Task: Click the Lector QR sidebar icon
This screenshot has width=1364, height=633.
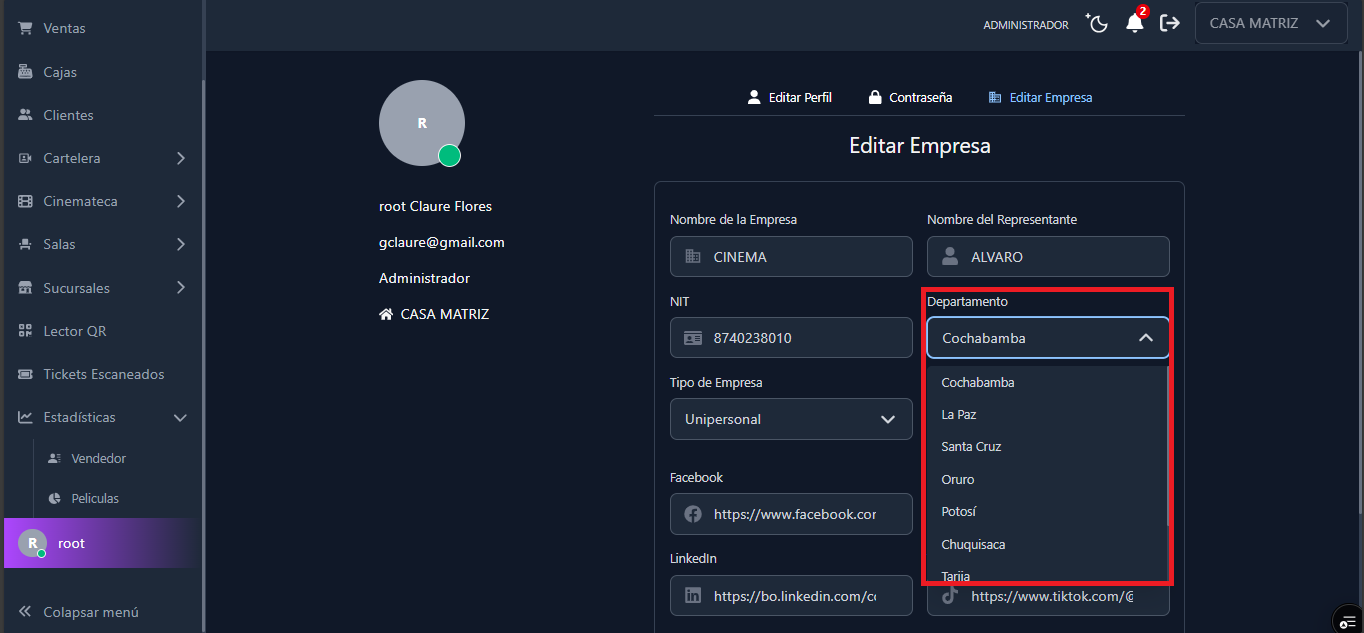Action: pyautogui.click(x=25, y=331)
